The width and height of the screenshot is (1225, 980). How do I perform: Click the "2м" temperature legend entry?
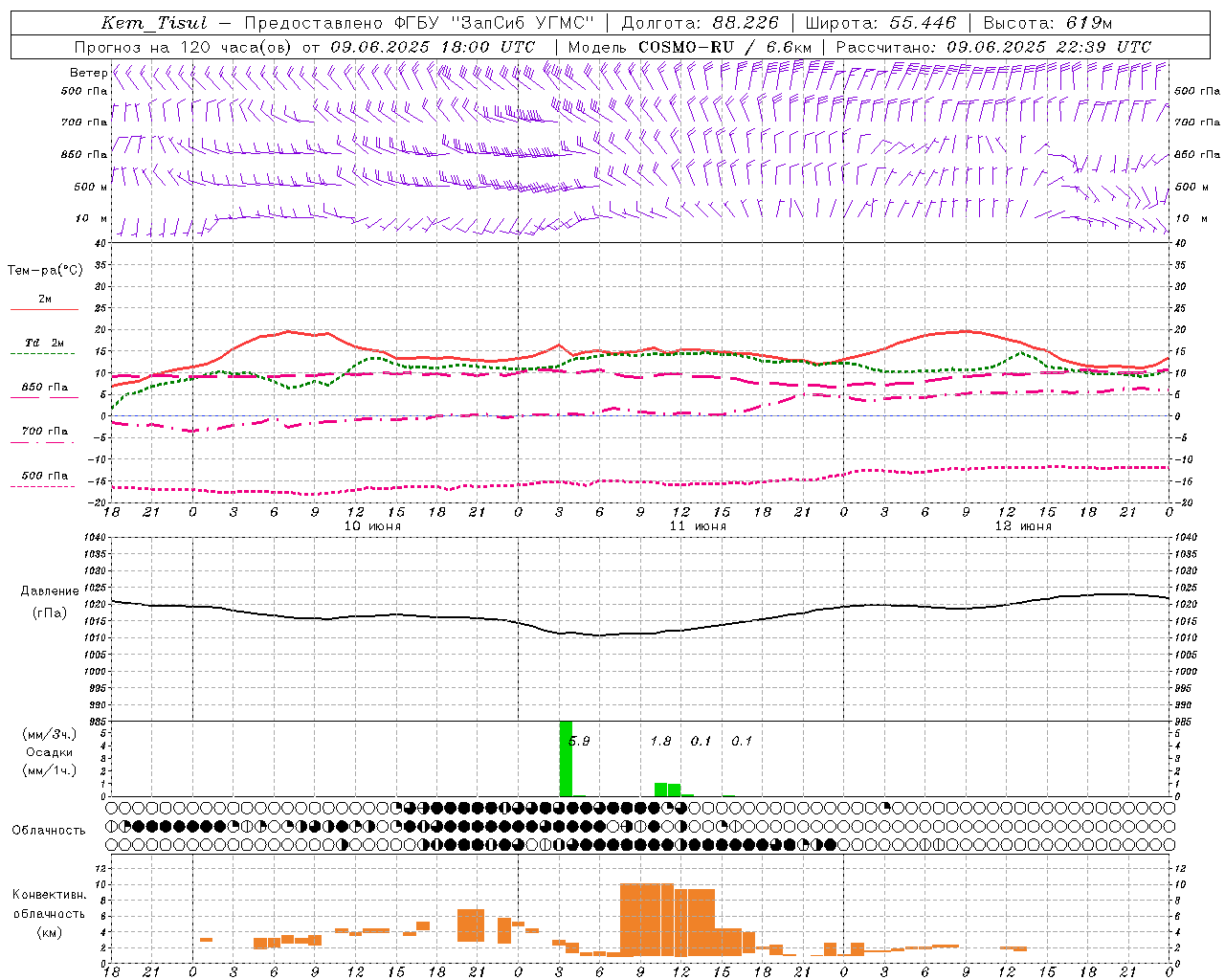coord(45,300)
